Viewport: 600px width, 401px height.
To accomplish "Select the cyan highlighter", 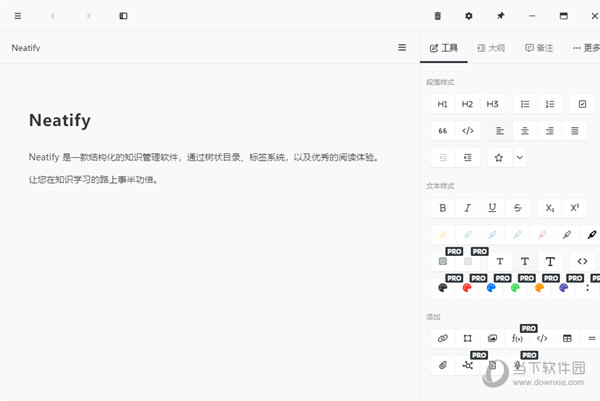I will pos(468,235).
